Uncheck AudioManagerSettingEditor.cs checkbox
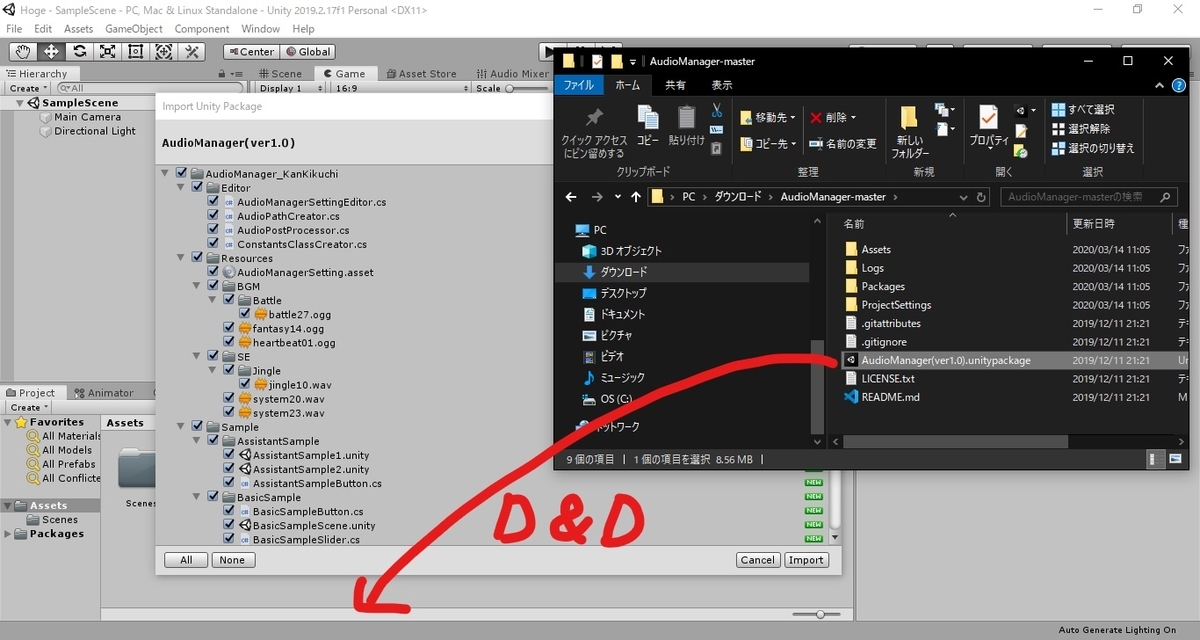Screen dimensions: 1200x640 point(213,202)
